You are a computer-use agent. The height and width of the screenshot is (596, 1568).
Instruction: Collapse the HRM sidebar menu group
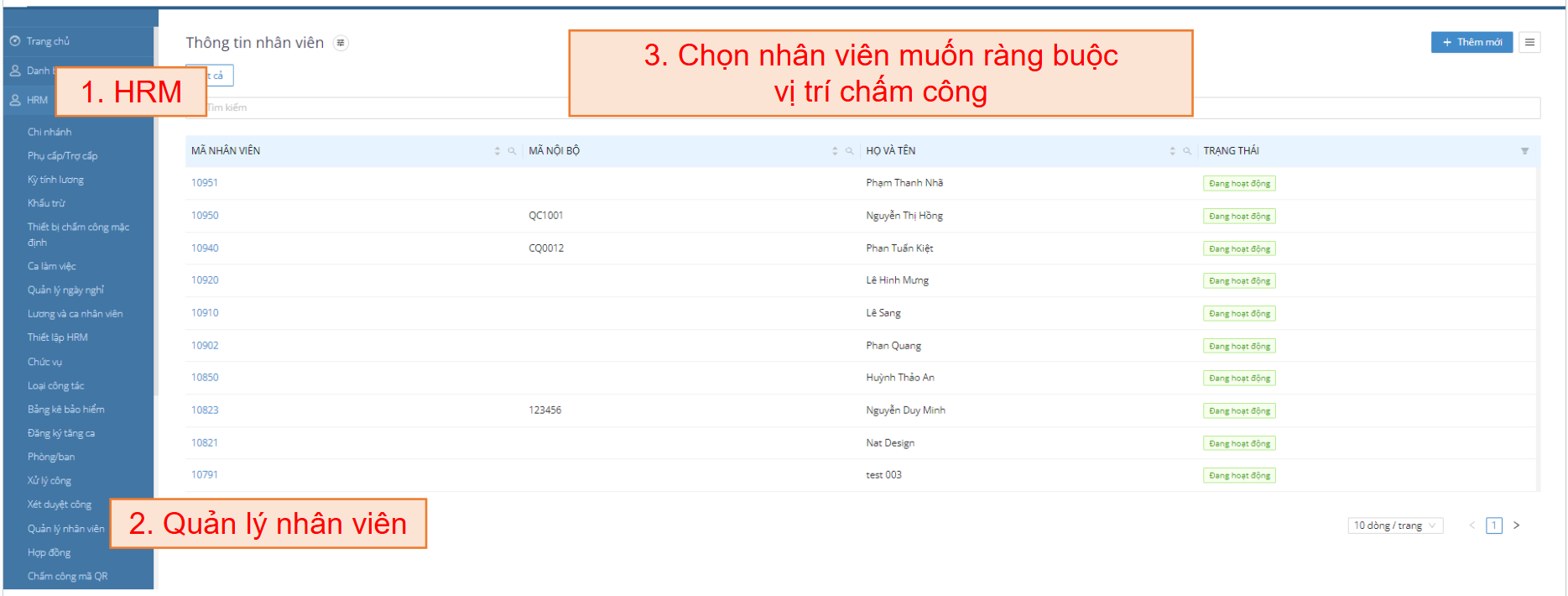coord(36,100)
